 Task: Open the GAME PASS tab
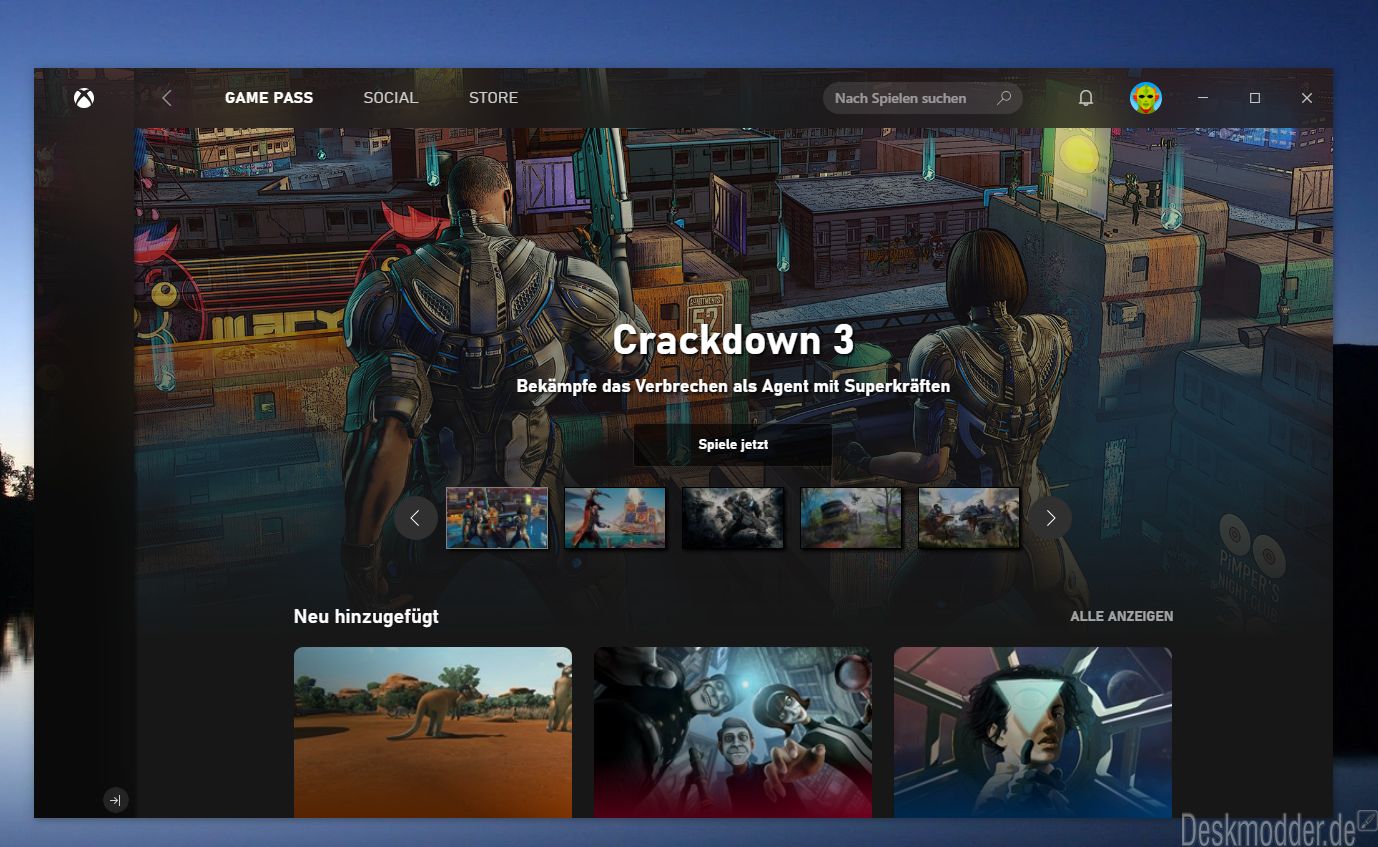(x=269, y=98)
